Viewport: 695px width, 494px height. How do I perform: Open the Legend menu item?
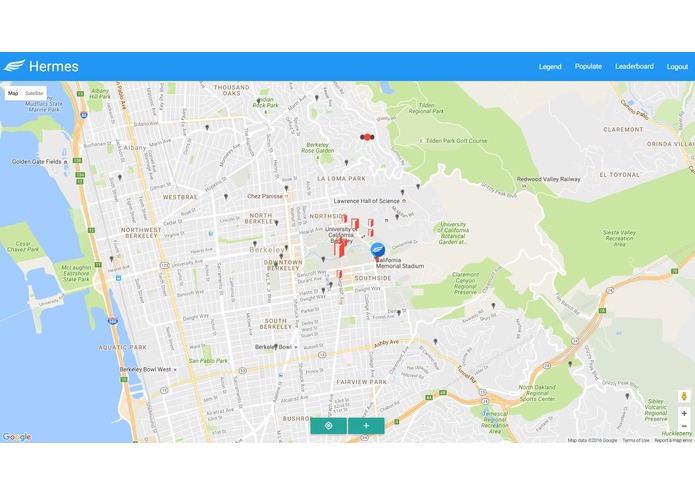click(x=550, y=66)
